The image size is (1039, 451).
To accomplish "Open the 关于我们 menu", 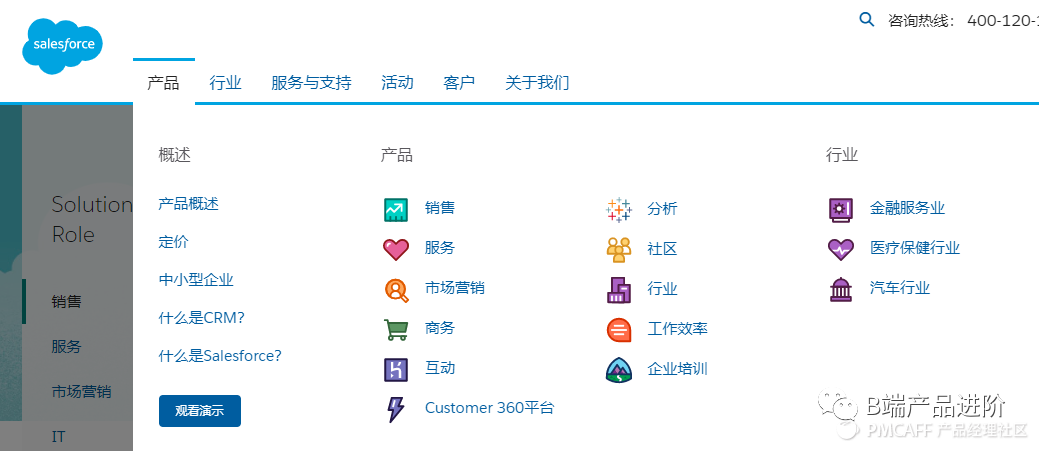I will (537, 83).
